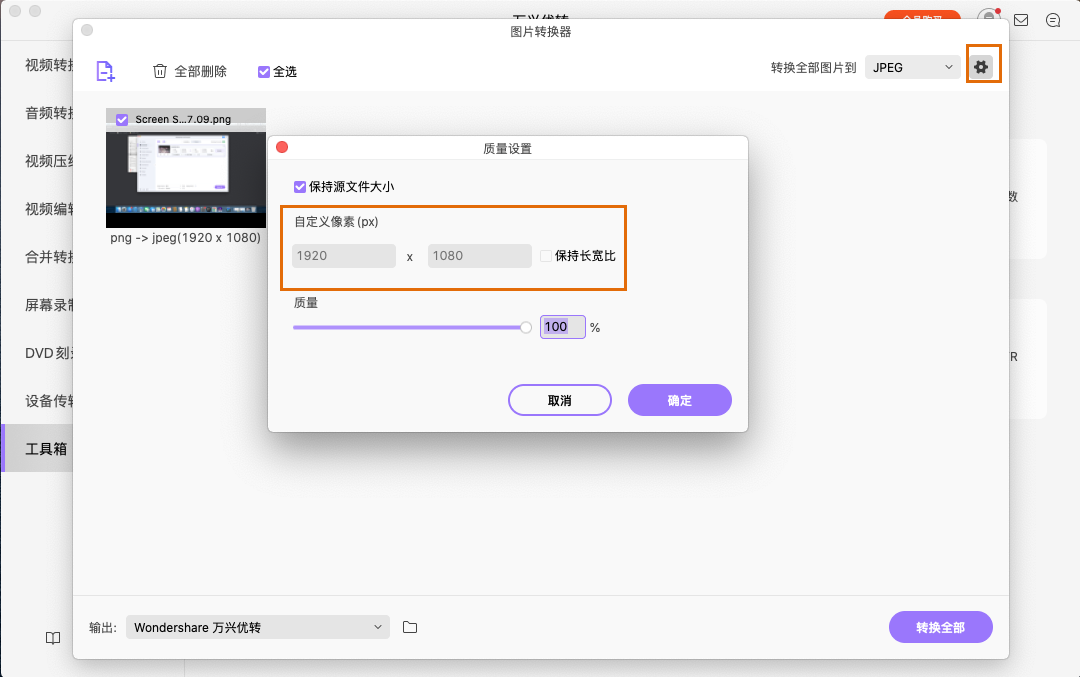The height and width of the screenshot is (677, 1080).
Task: Click the trash icon to delete all
Action: 160,71
